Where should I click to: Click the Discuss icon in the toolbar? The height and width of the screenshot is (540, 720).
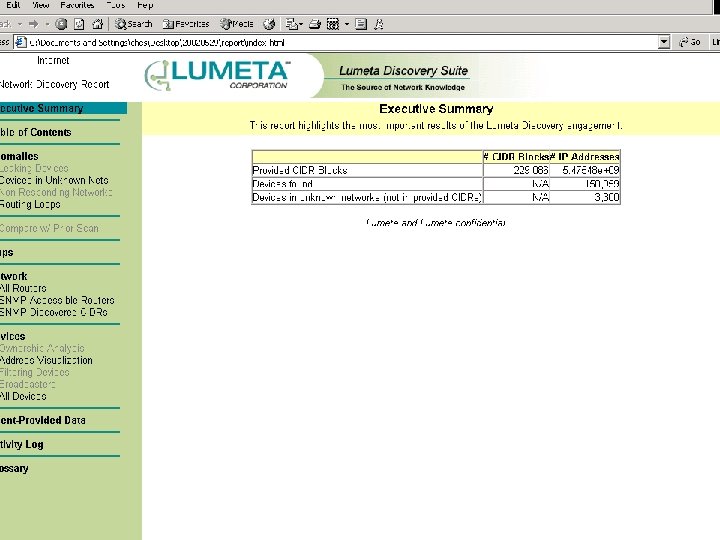361,24
